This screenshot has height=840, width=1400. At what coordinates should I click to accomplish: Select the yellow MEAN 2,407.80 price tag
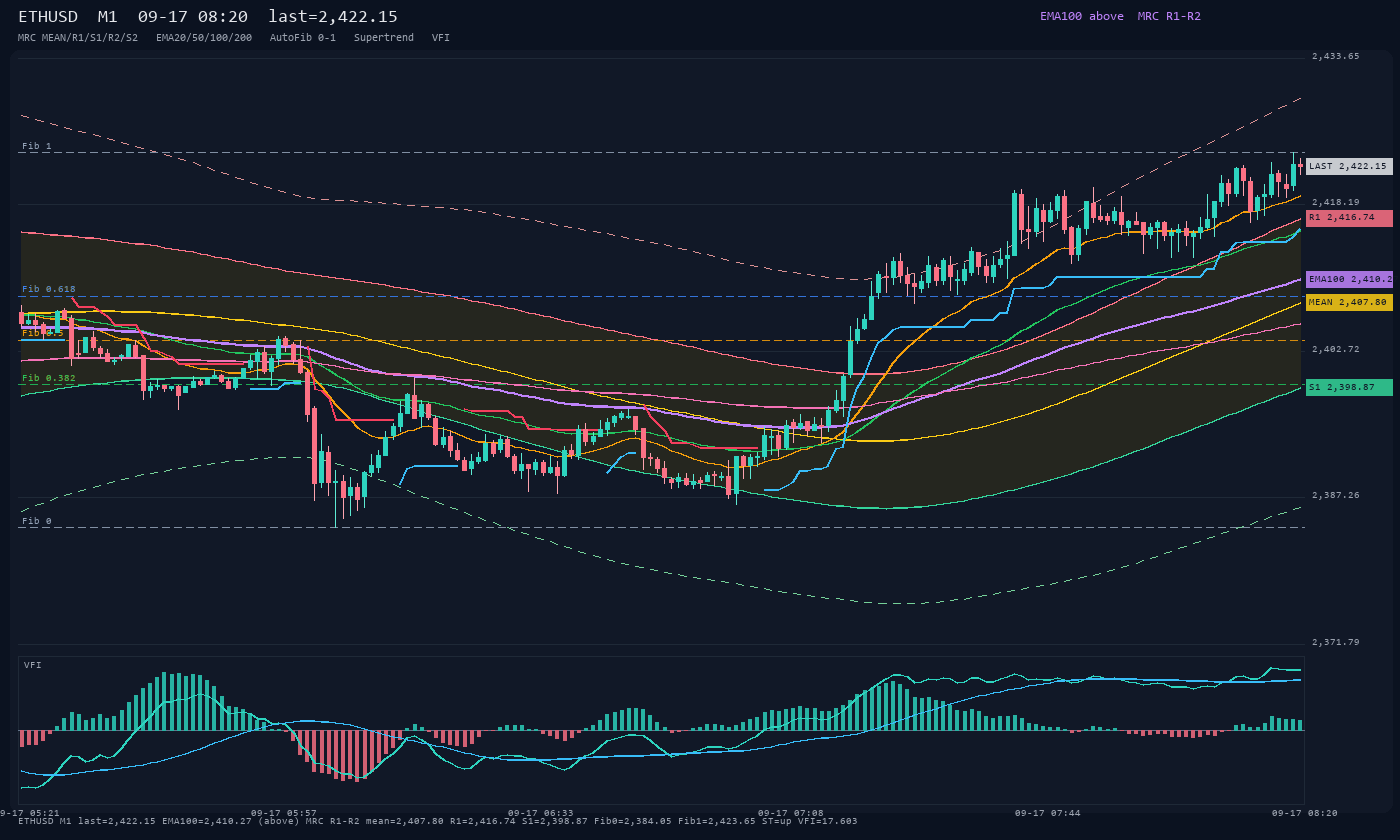tap(1349, 302)
